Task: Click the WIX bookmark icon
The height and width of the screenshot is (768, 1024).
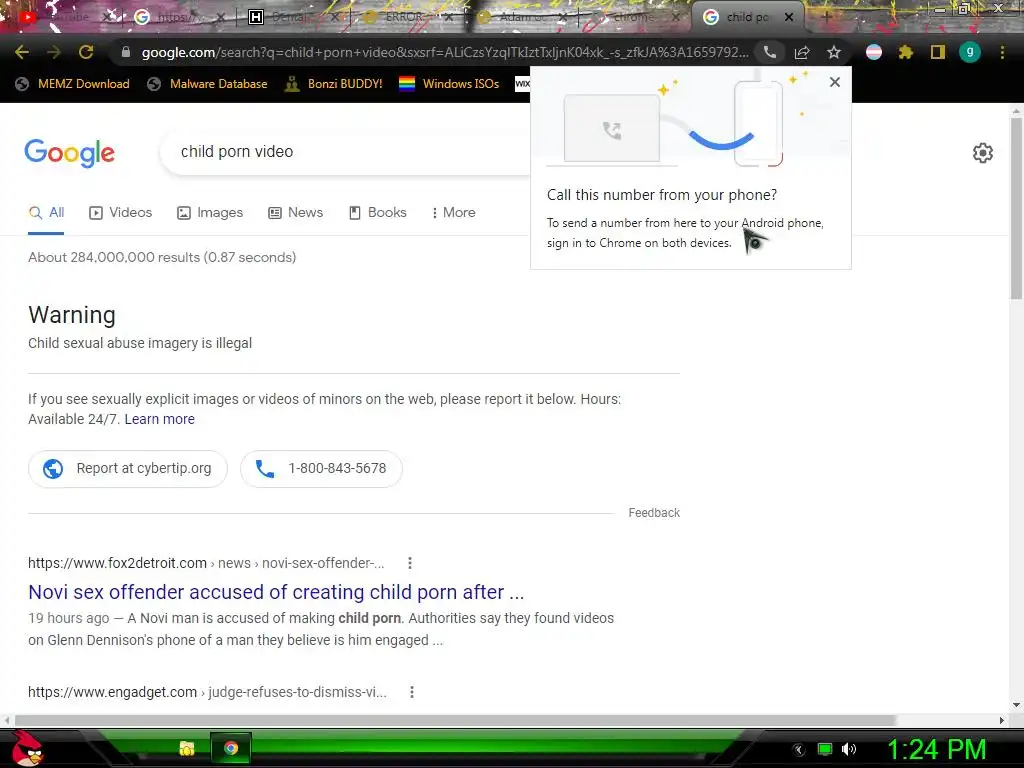Action: coord(522,84)
